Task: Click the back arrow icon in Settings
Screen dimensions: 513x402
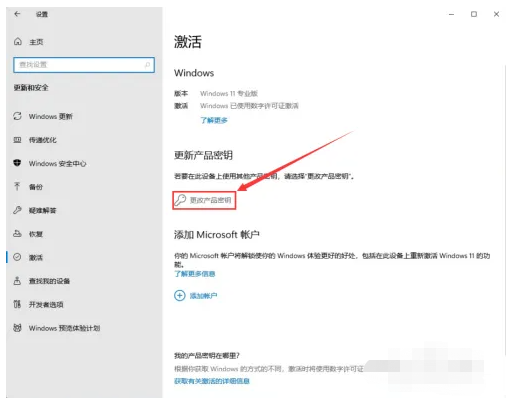Action: coord(17,14)
